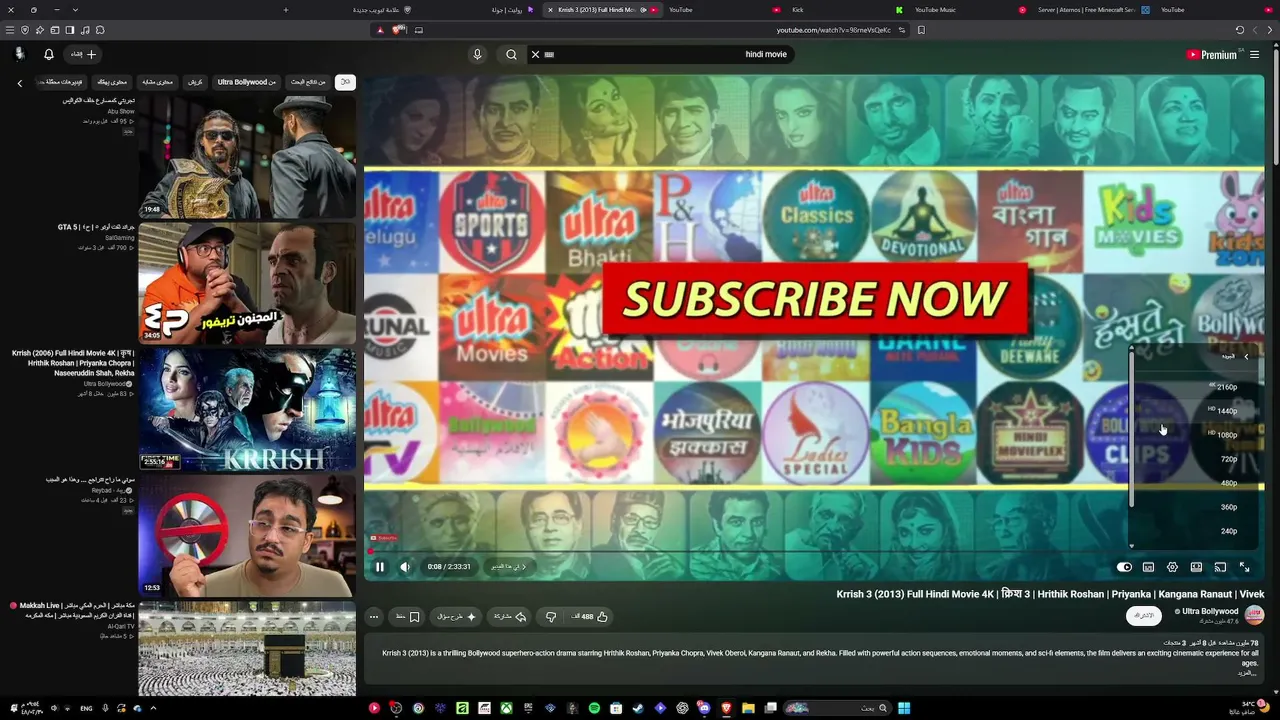This screenshot has width=1280, height=720.
Task: Open Makkah Live video title
Action: [72, 611]
